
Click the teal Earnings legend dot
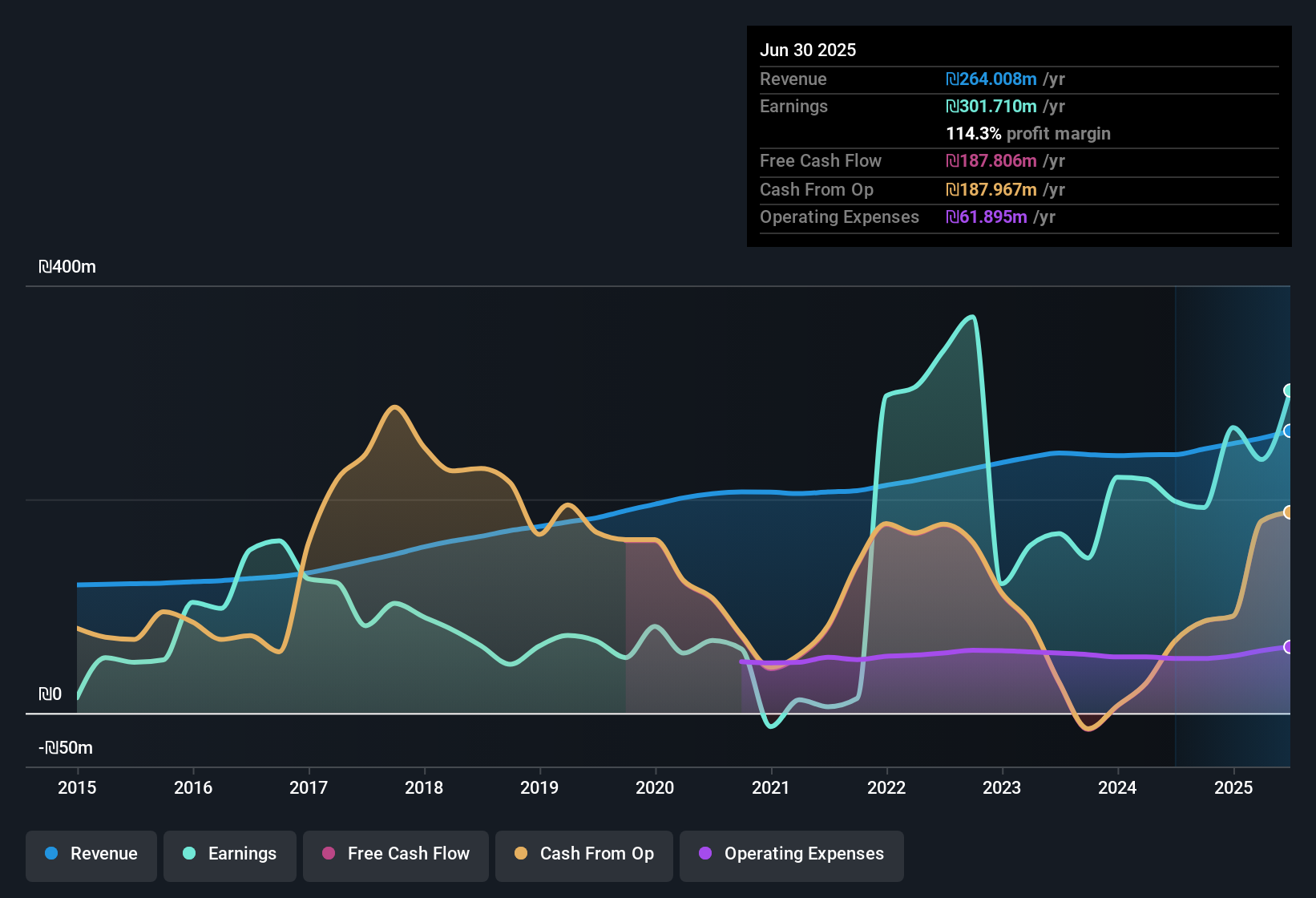coord(189,853)
